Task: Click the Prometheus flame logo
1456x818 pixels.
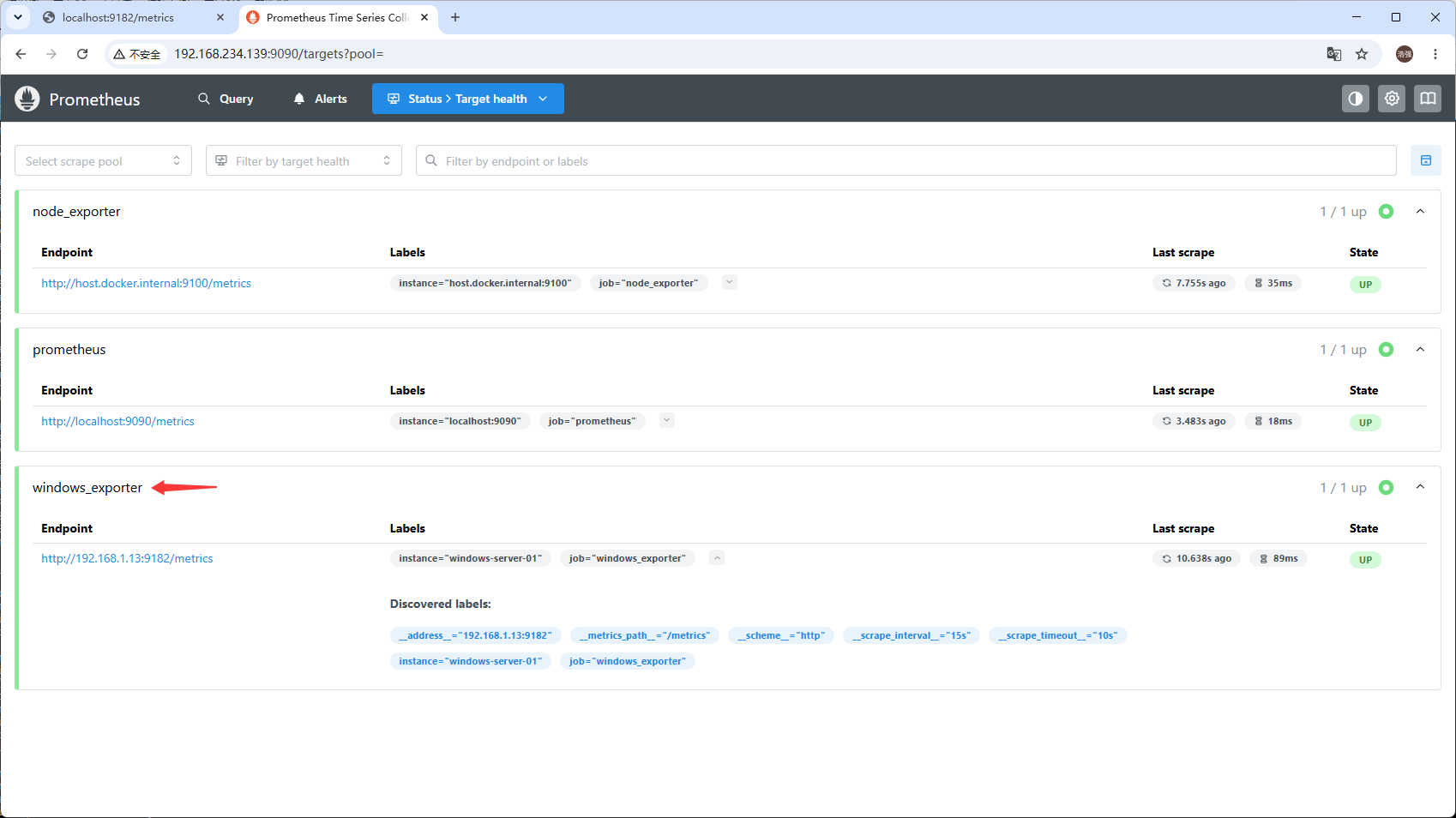Action: [x=27, y=99]
